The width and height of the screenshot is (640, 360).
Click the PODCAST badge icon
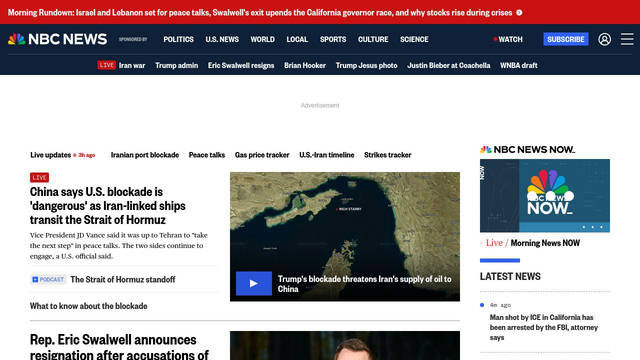tap(48, 280)
